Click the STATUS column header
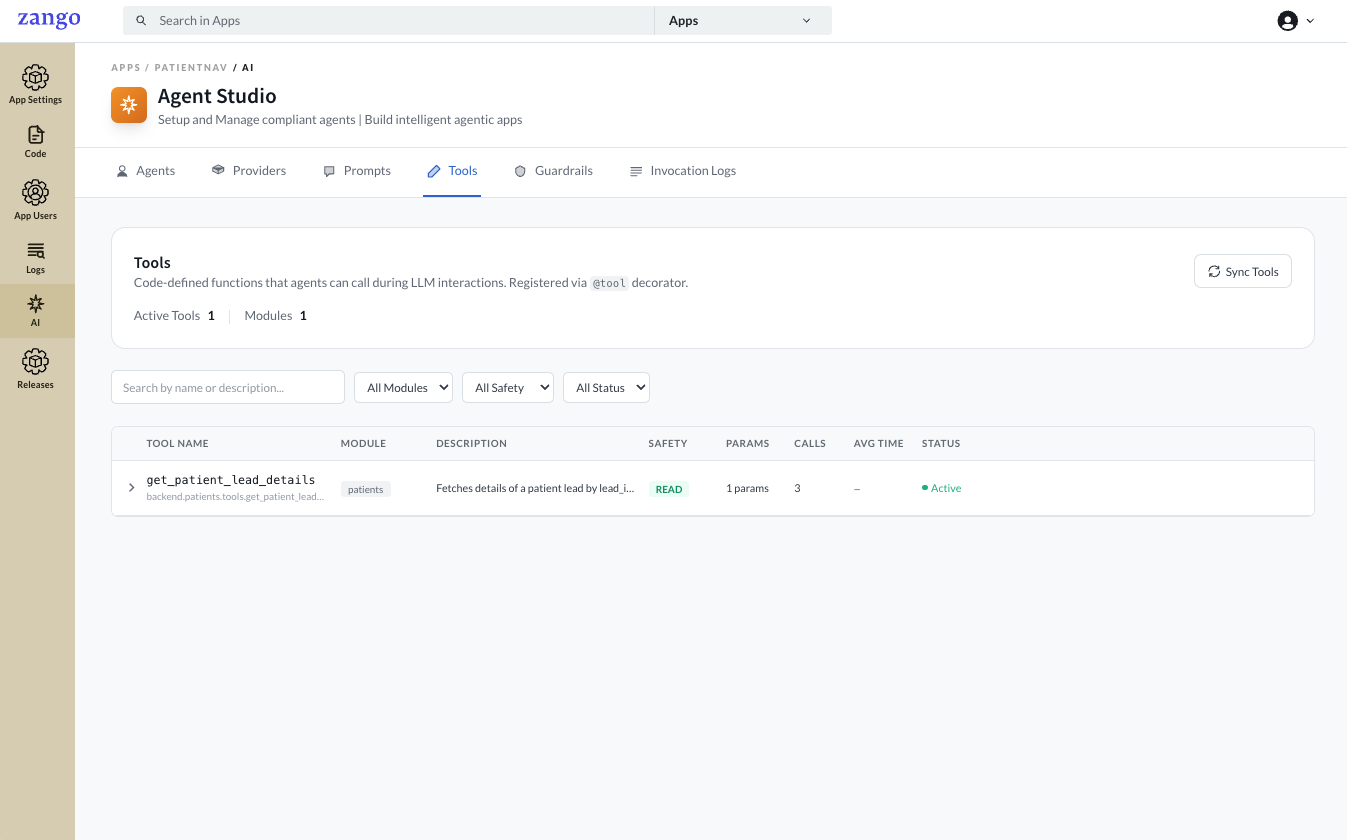The height and width of the screenshot is (840, 1347). coord(941,443)
